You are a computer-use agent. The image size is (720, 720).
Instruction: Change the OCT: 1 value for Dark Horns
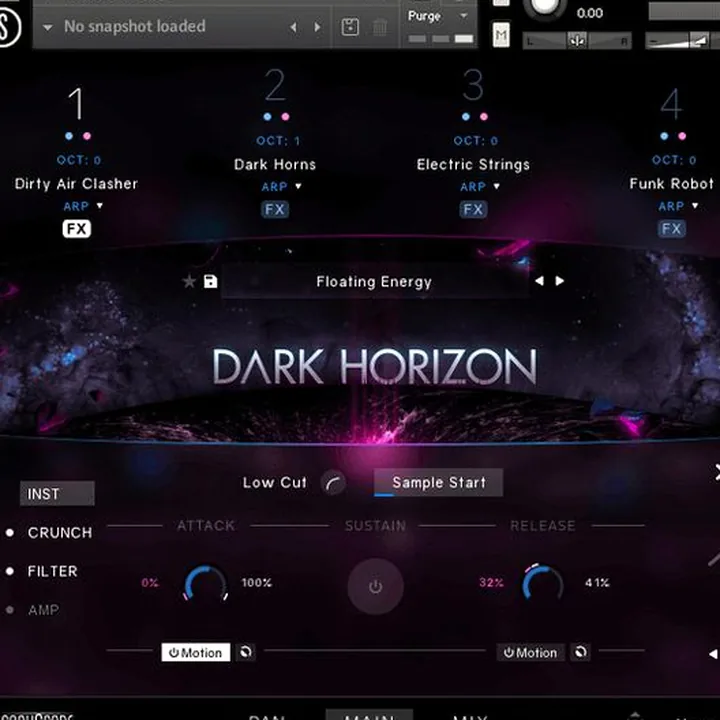pos(278,141)
